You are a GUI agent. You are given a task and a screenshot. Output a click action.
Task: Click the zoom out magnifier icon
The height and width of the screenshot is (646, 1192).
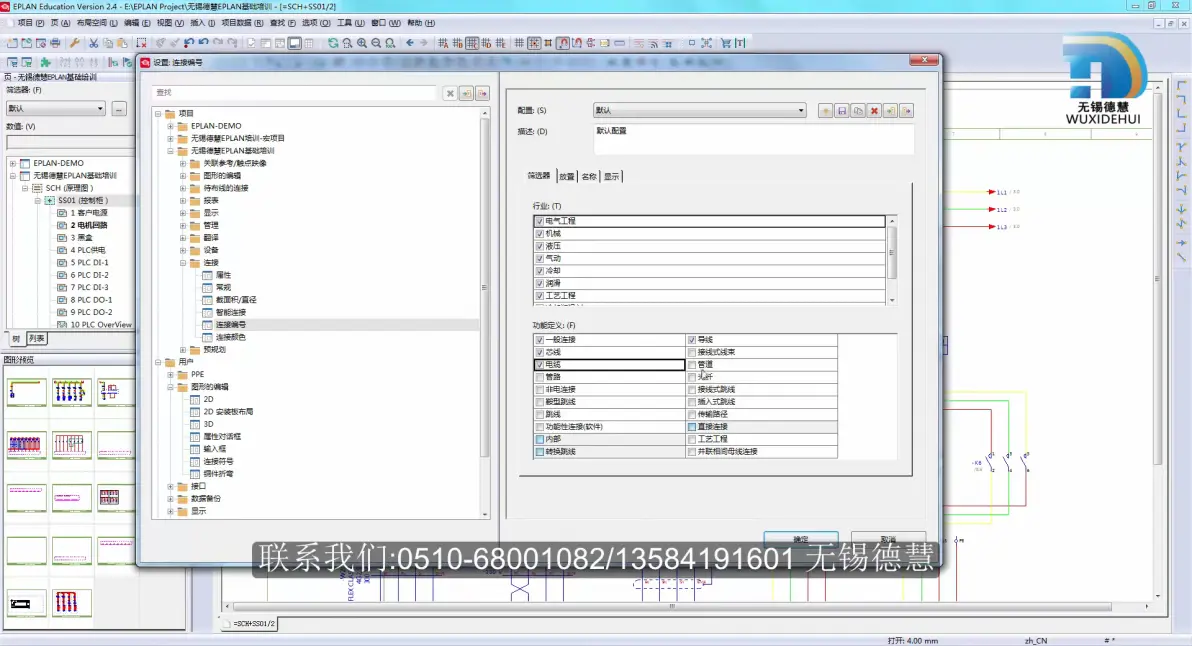point(376,43)
